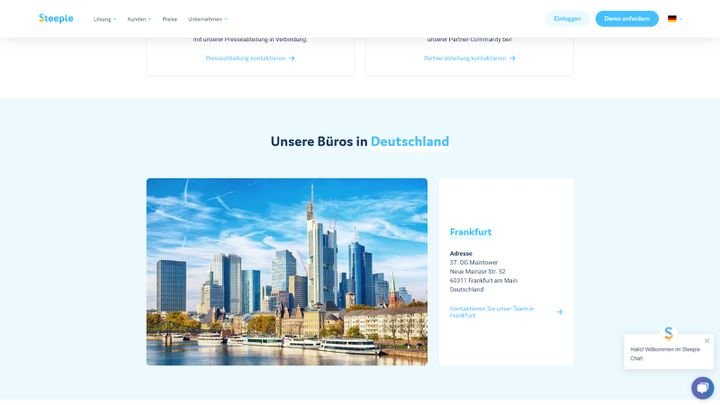Image resolution: width=720 pixels, height=405 pixels.
Task: Select the 'Adresse' label
Action: (461, 253)
